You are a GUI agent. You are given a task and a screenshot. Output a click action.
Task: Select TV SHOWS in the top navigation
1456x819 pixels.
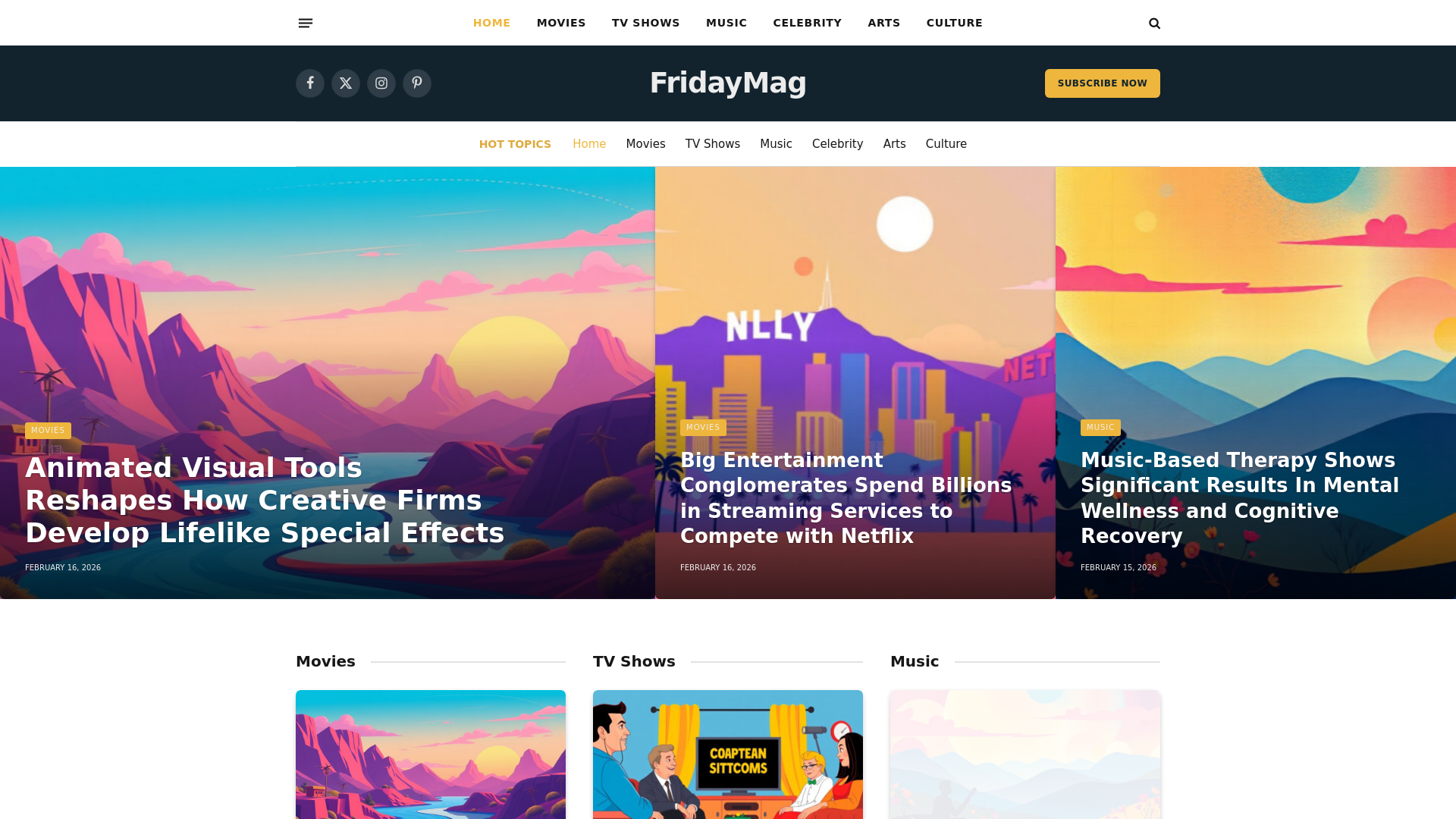point(646,23)
